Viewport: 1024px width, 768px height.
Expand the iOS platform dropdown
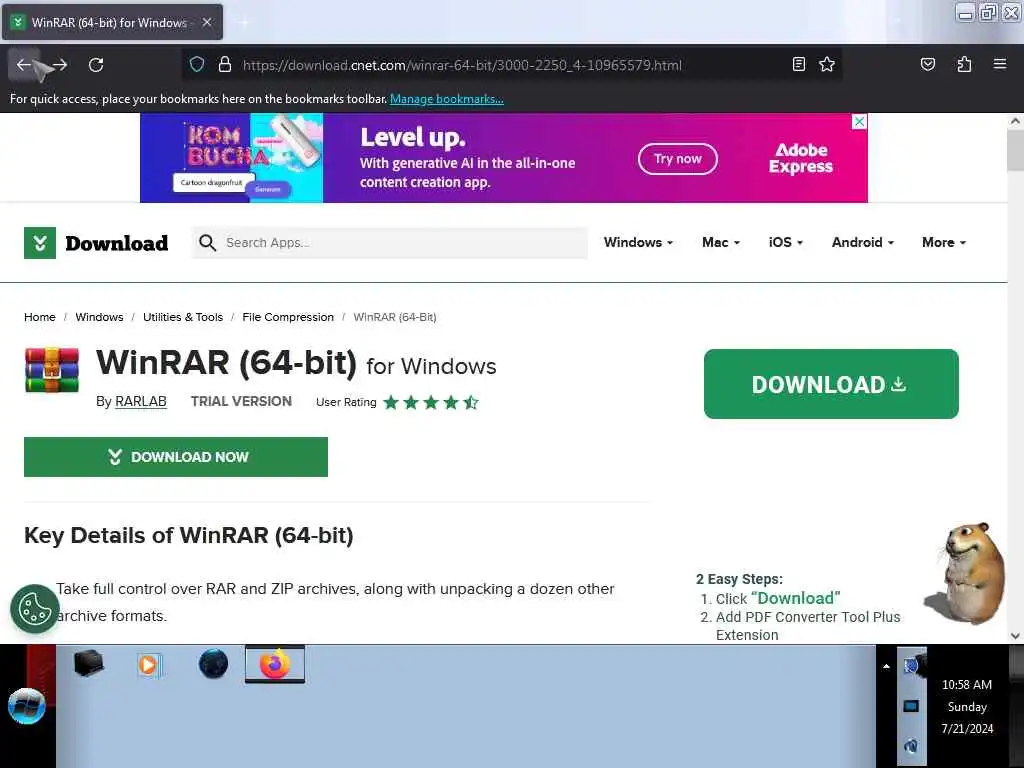[x=786, y=242]
